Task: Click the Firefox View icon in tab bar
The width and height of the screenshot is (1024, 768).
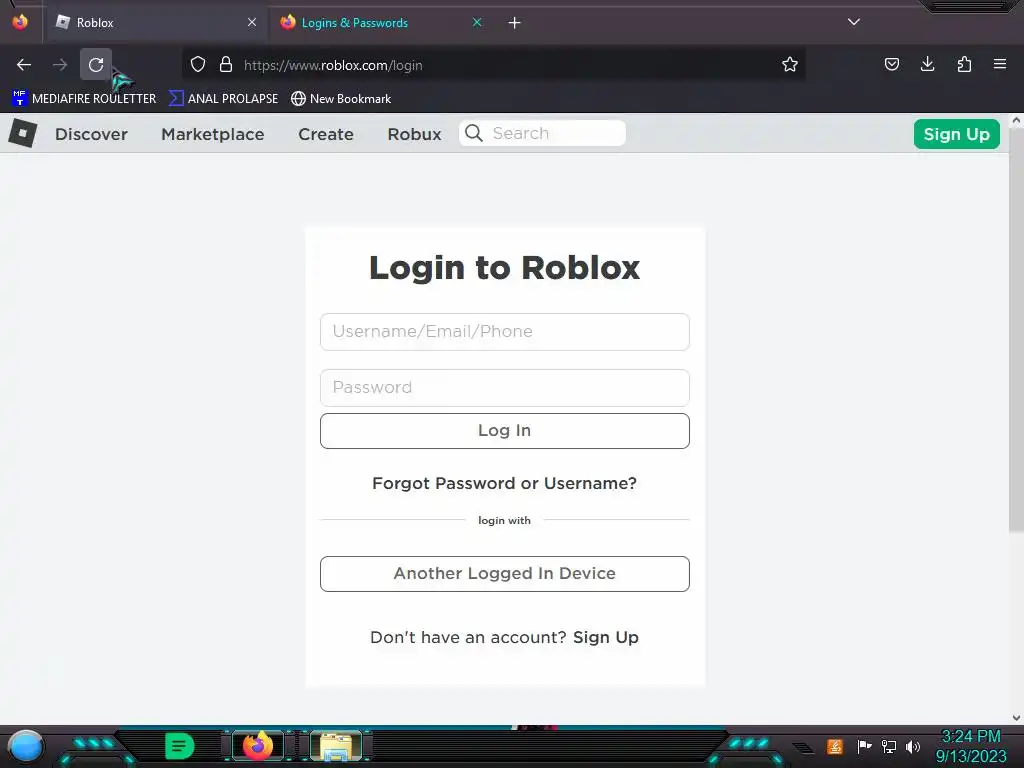Action: pyautogui.click(x=20, y=22)
